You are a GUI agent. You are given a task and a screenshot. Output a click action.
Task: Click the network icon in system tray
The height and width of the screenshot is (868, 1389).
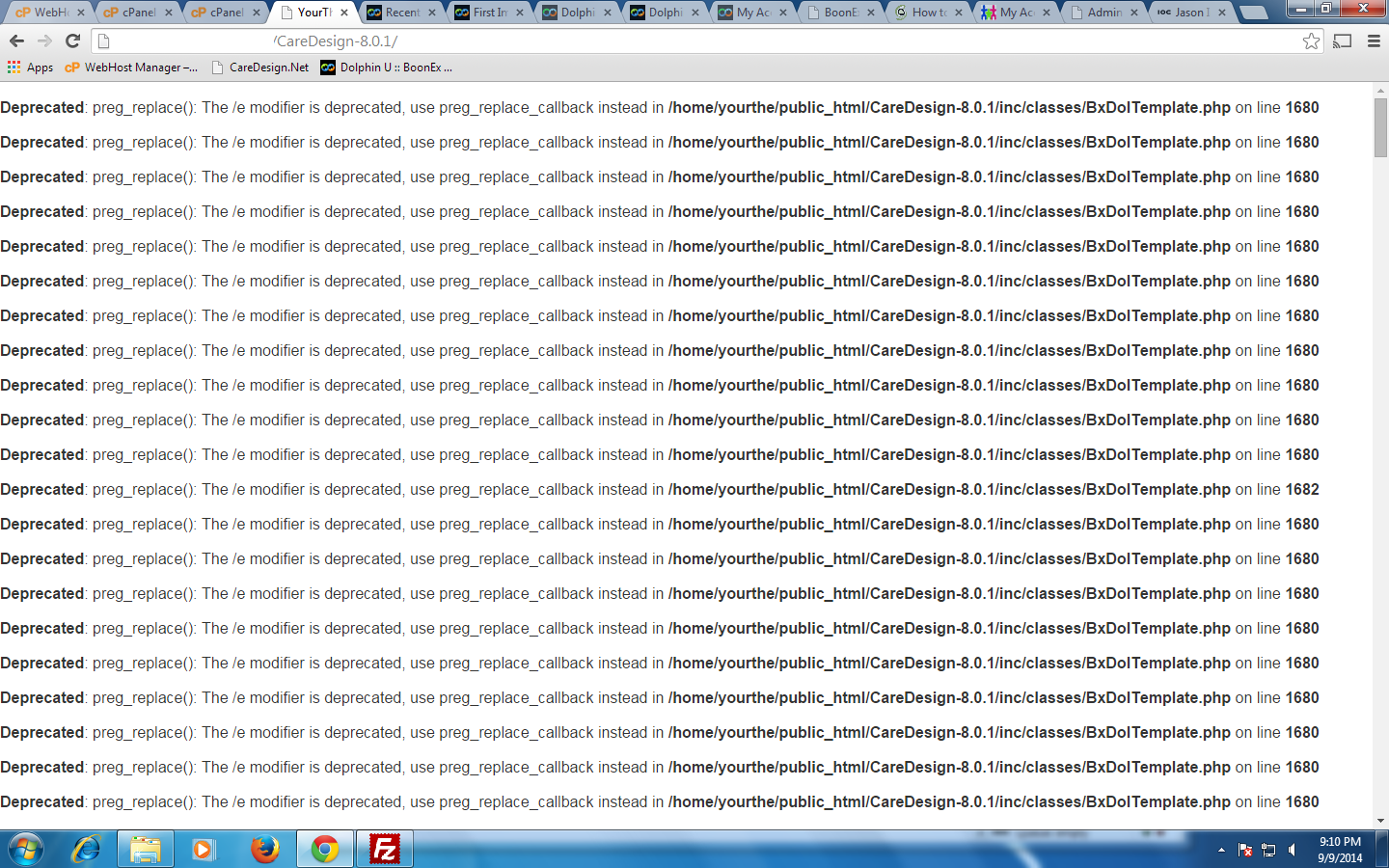(1268, 850)
